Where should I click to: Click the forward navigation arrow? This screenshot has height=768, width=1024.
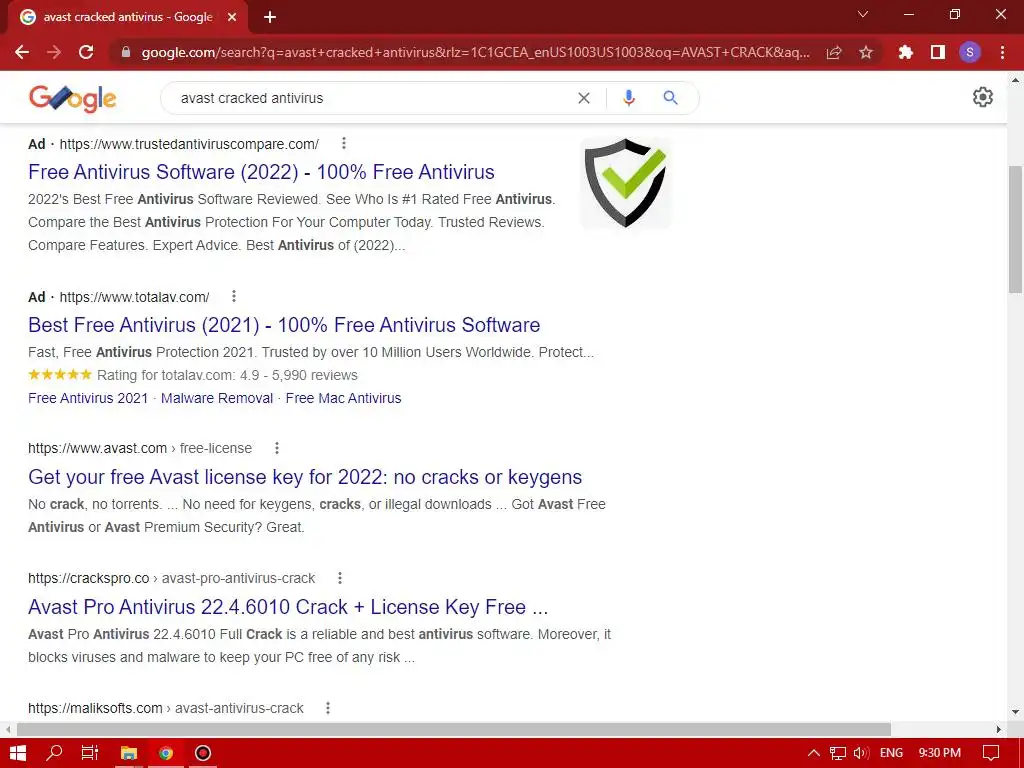[54, 52]
